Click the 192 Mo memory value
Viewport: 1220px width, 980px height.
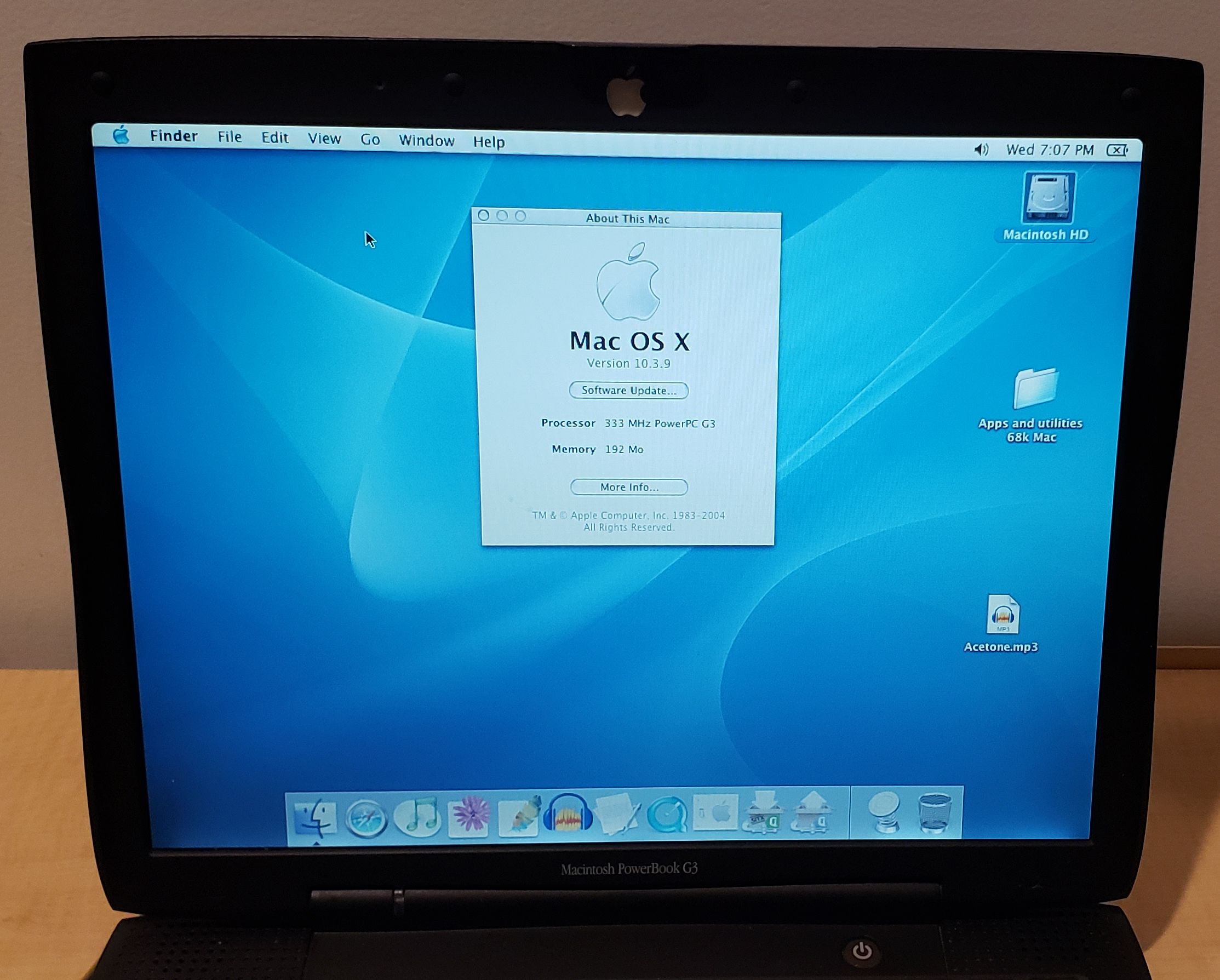[624, 449]
